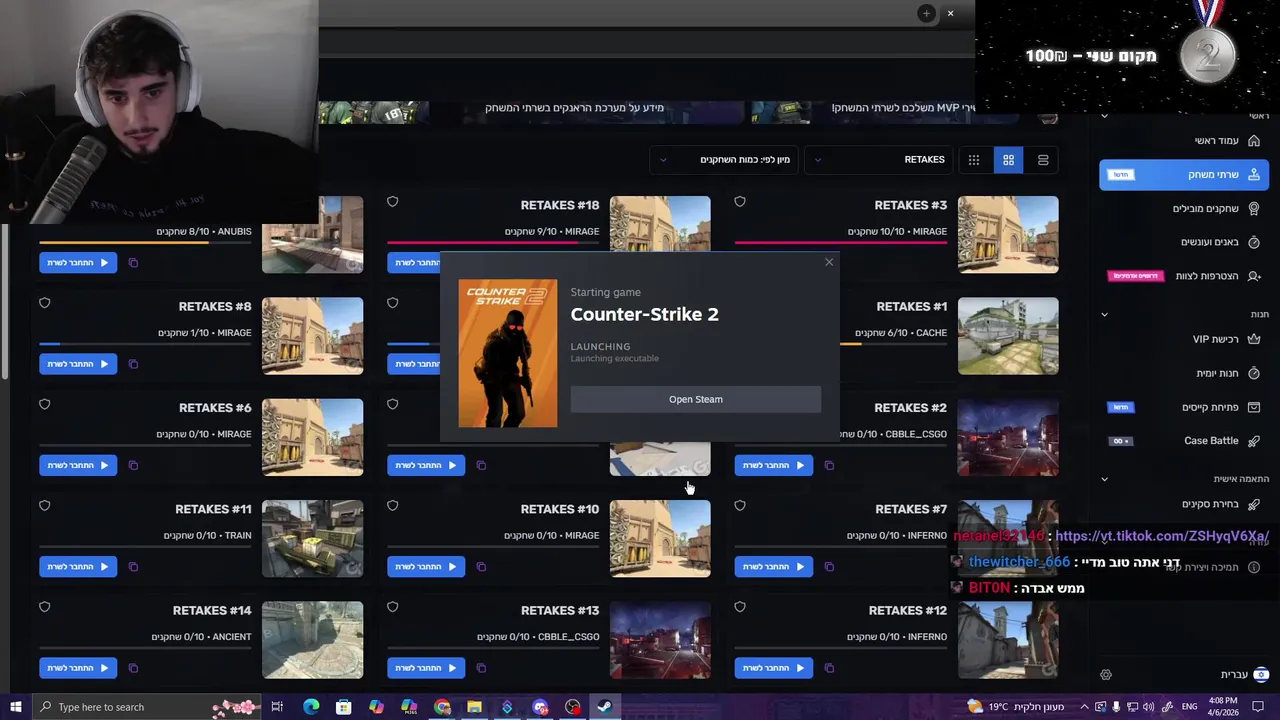1280x720 pixels.
Task: Copy the RETAKES #10 server address
Action: [x=481, y=567]
